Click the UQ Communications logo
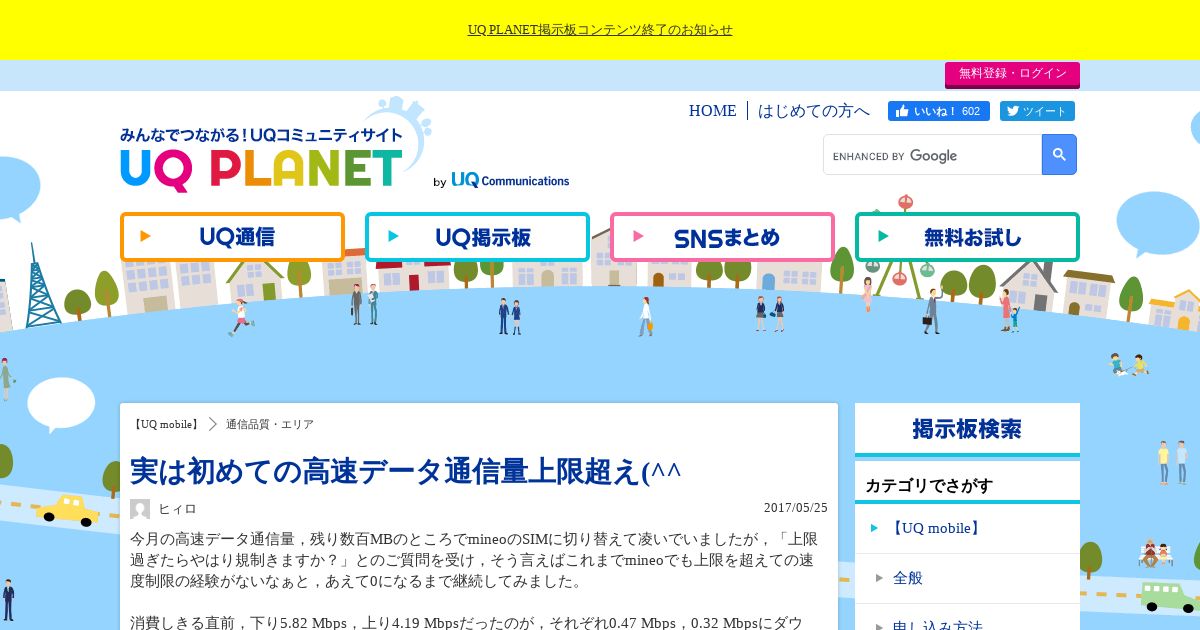The height and width of the screenshot is (630, 1200). [x=510, y=180]
